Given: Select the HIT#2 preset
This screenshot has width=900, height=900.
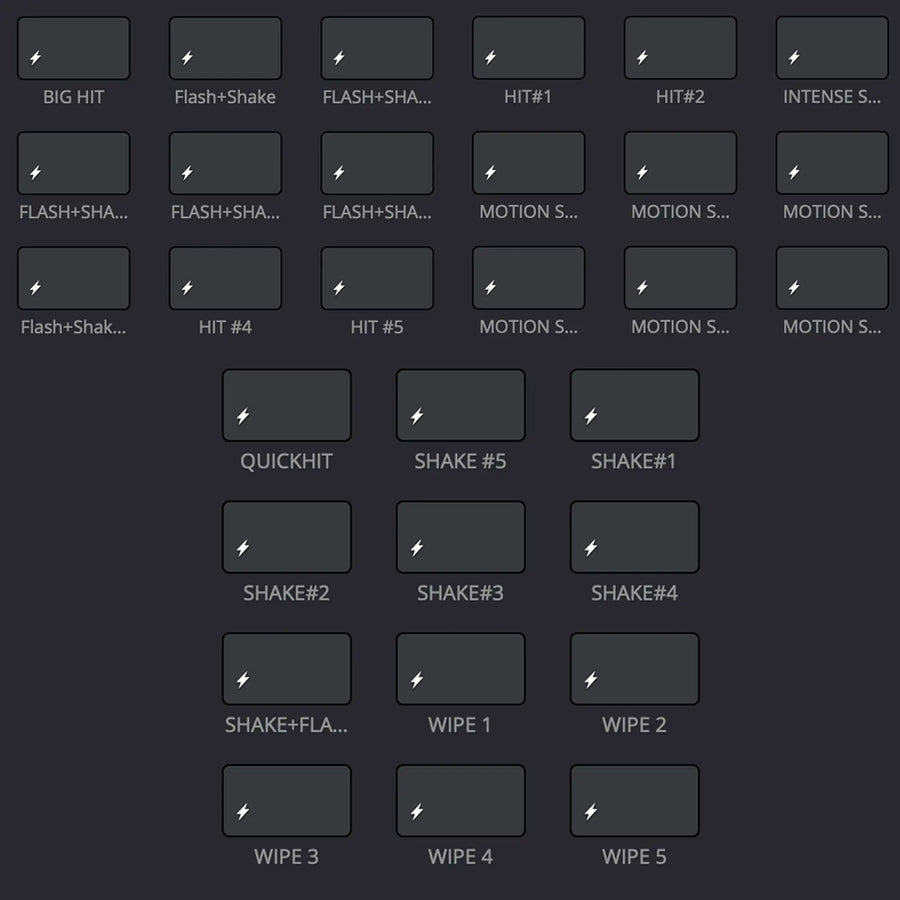Looking at the screenshot, I should coord(680,47).
